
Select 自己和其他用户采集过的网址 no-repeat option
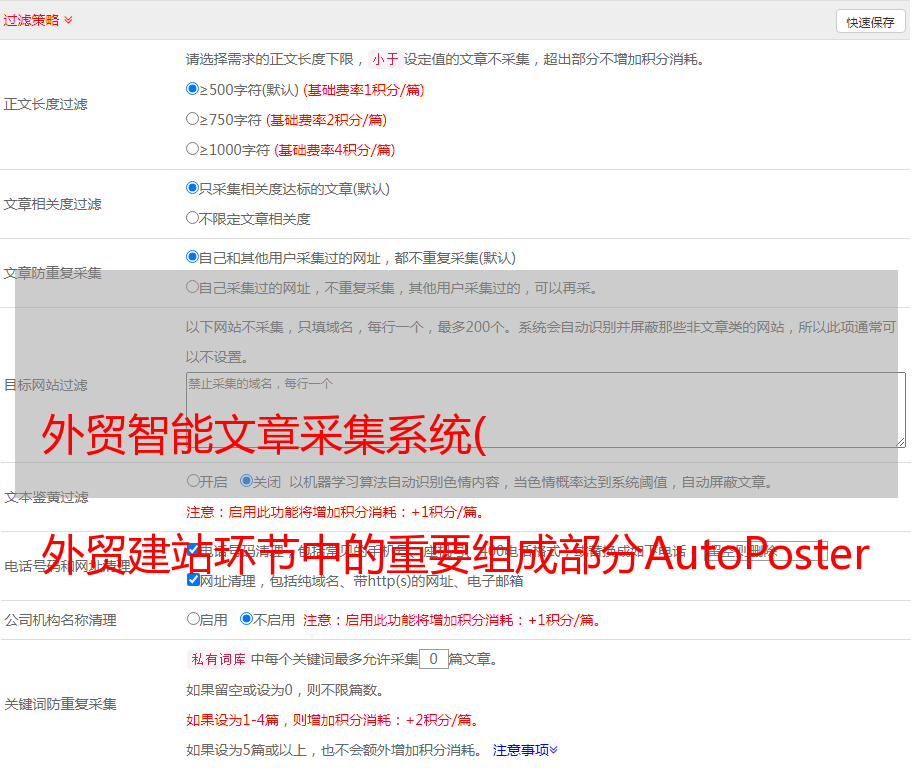coord(192,257)
